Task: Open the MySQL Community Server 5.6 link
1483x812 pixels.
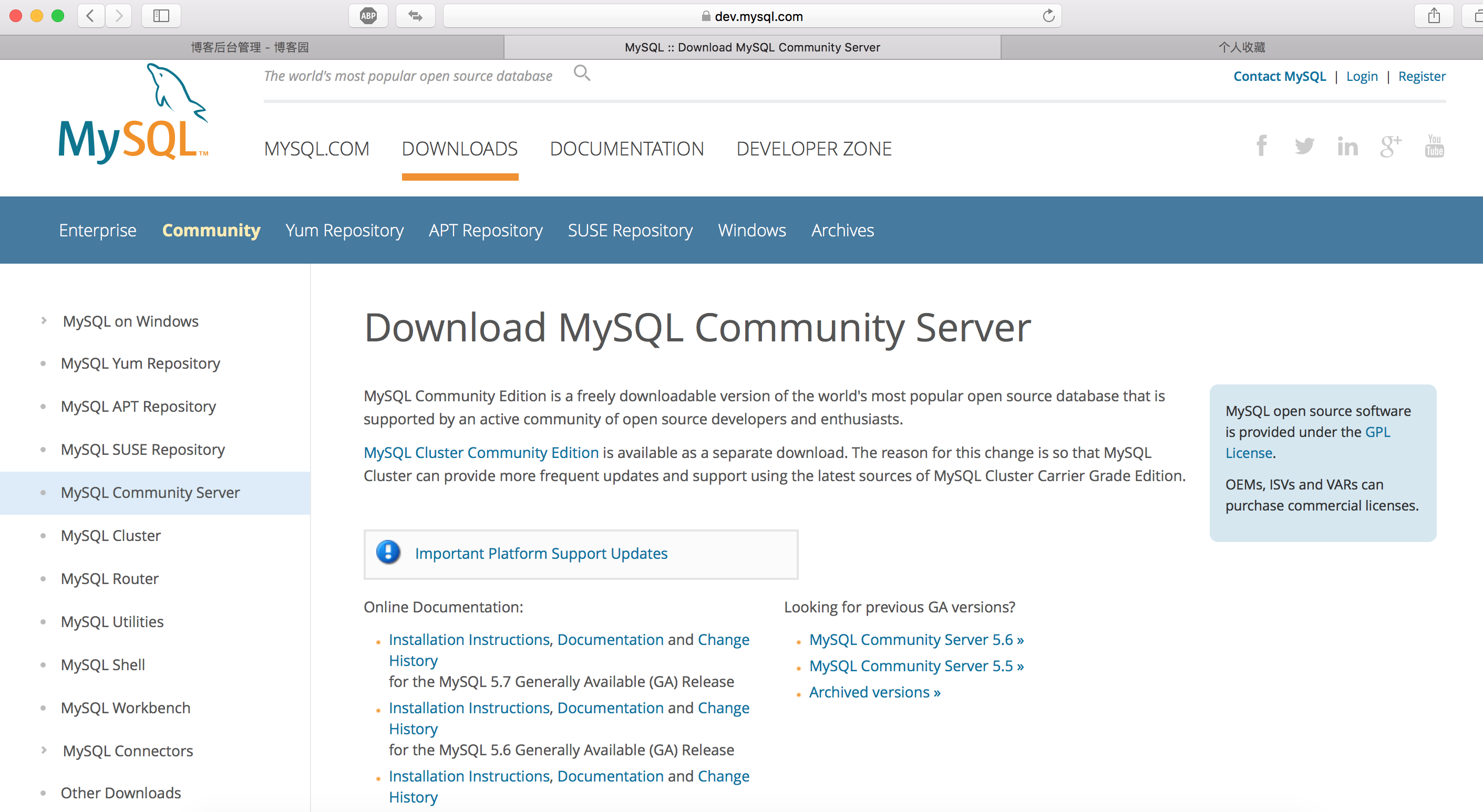Action: pos(916,639)
